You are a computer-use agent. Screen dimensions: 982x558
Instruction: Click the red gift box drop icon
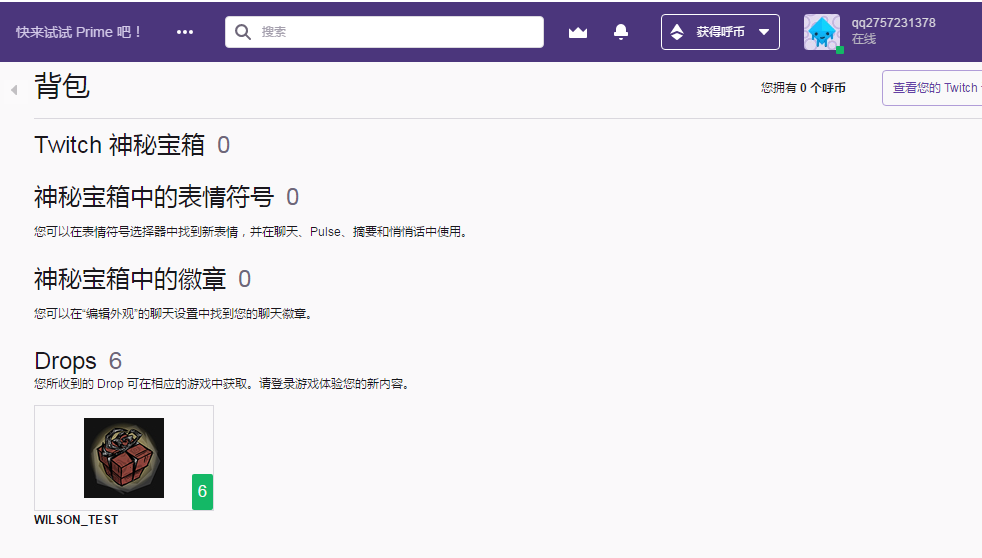coord(124,458)
